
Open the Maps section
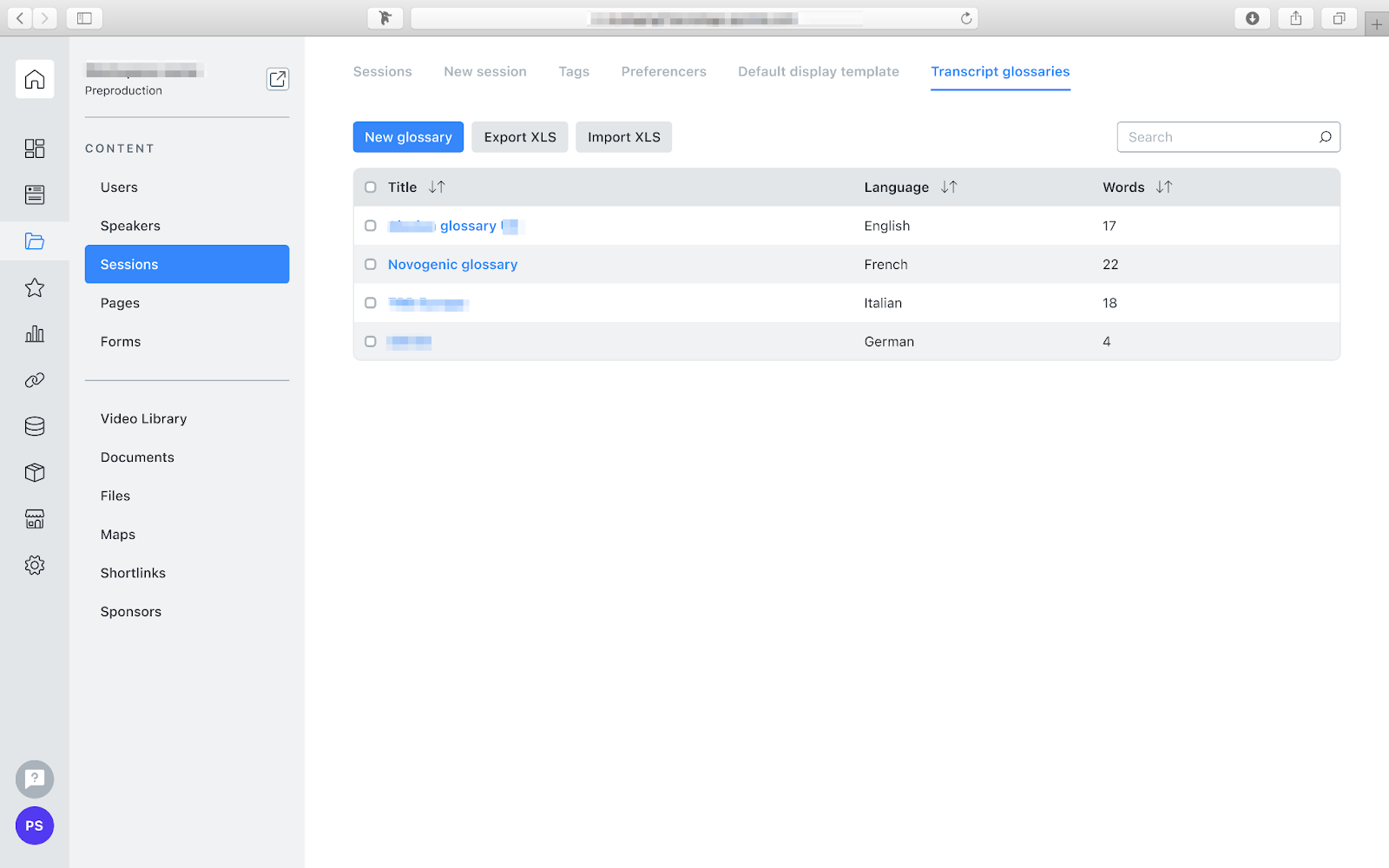(118, 535)
